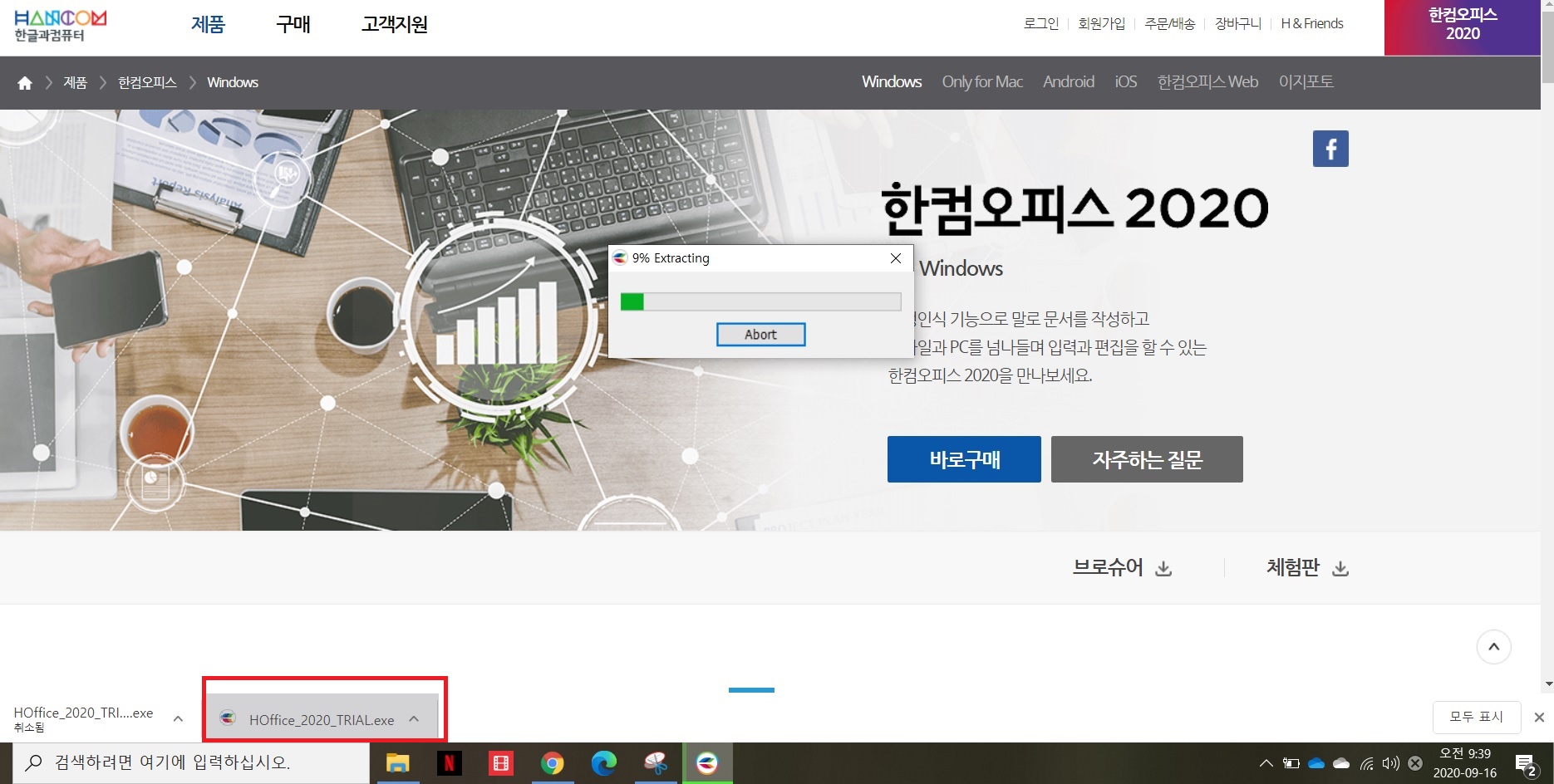Show hidden system tray icons
Viewport: 1554px width, 784px height.
(x=1266, y=763)
